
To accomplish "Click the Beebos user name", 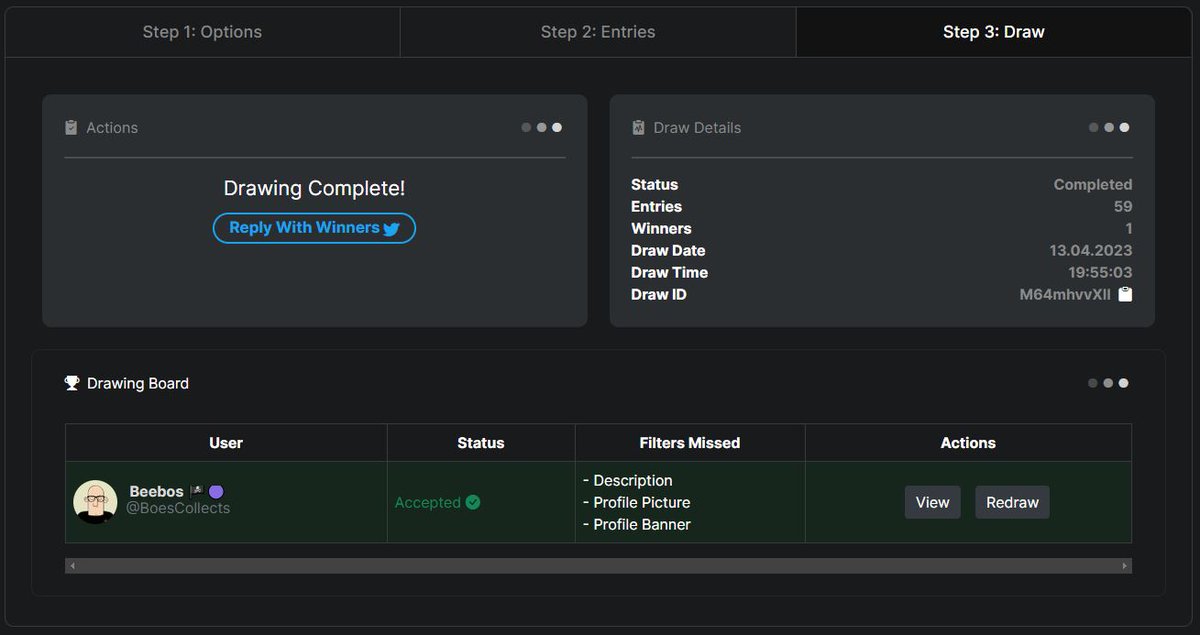I will point(156,491).
